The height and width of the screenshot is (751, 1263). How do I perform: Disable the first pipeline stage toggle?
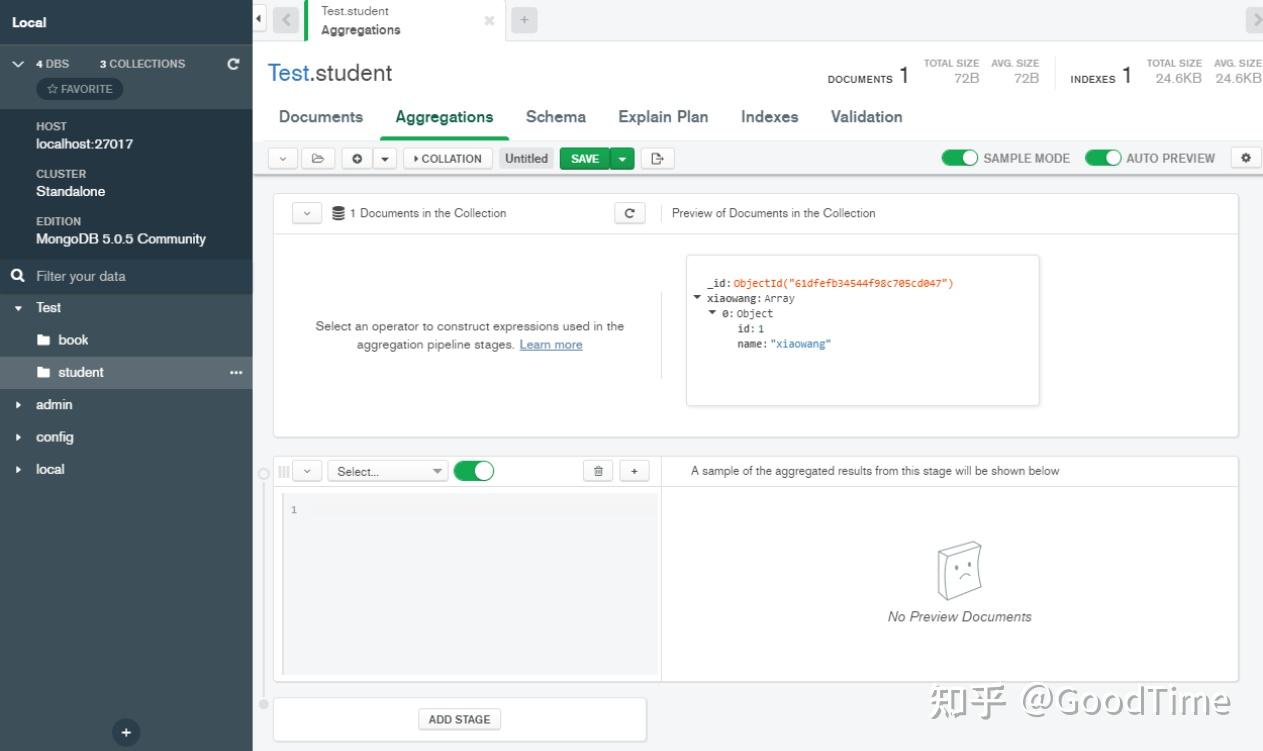point(474,470)
